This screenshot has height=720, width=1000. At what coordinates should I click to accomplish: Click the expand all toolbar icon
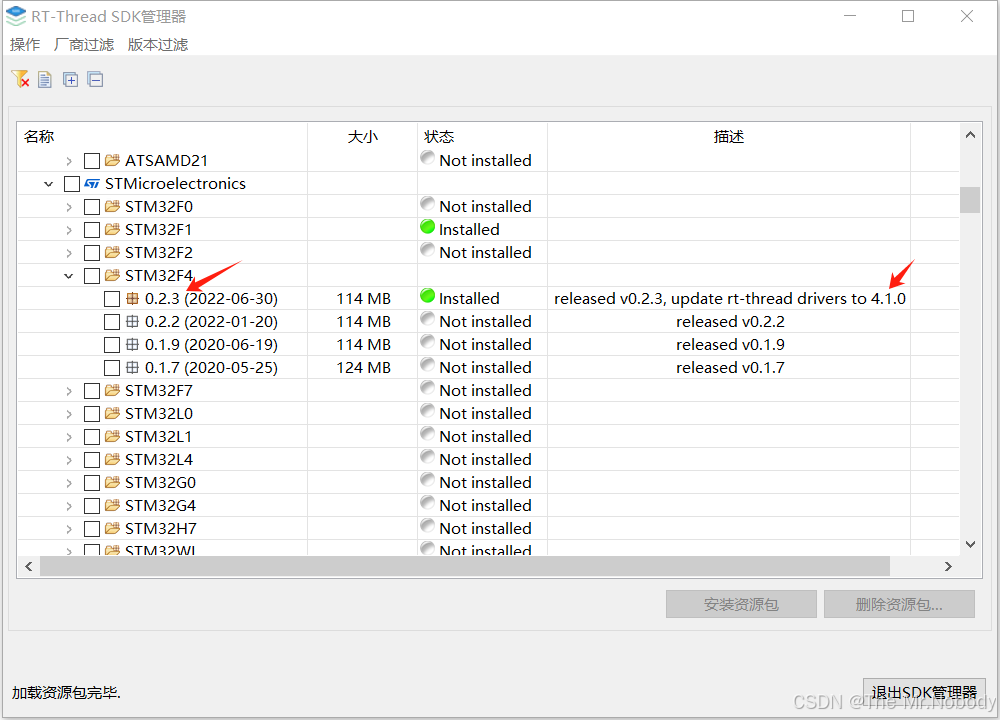[70, 80]
